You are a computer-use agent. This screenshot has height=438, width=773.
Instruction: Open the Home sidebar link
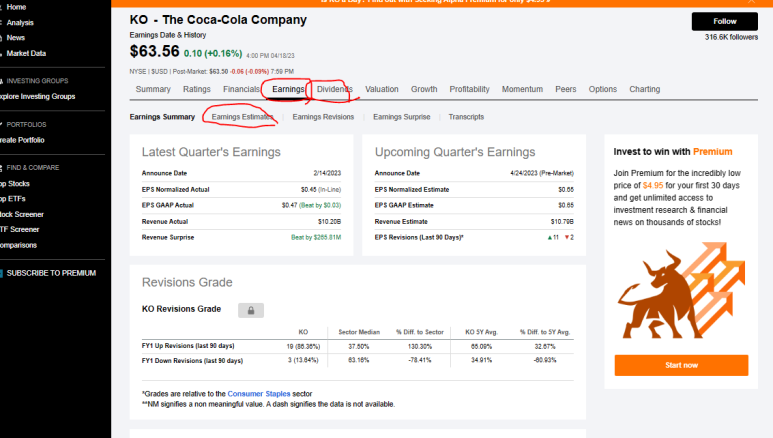(x=16, y=7)
